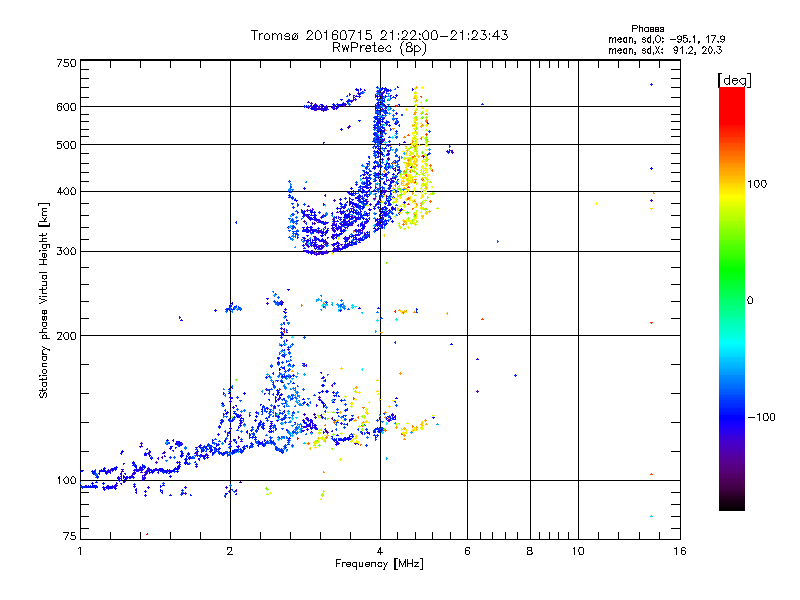Click the x-axis '10' tick label
The width and height of the screenshot is (800, 600).
[x=578, y=551]
